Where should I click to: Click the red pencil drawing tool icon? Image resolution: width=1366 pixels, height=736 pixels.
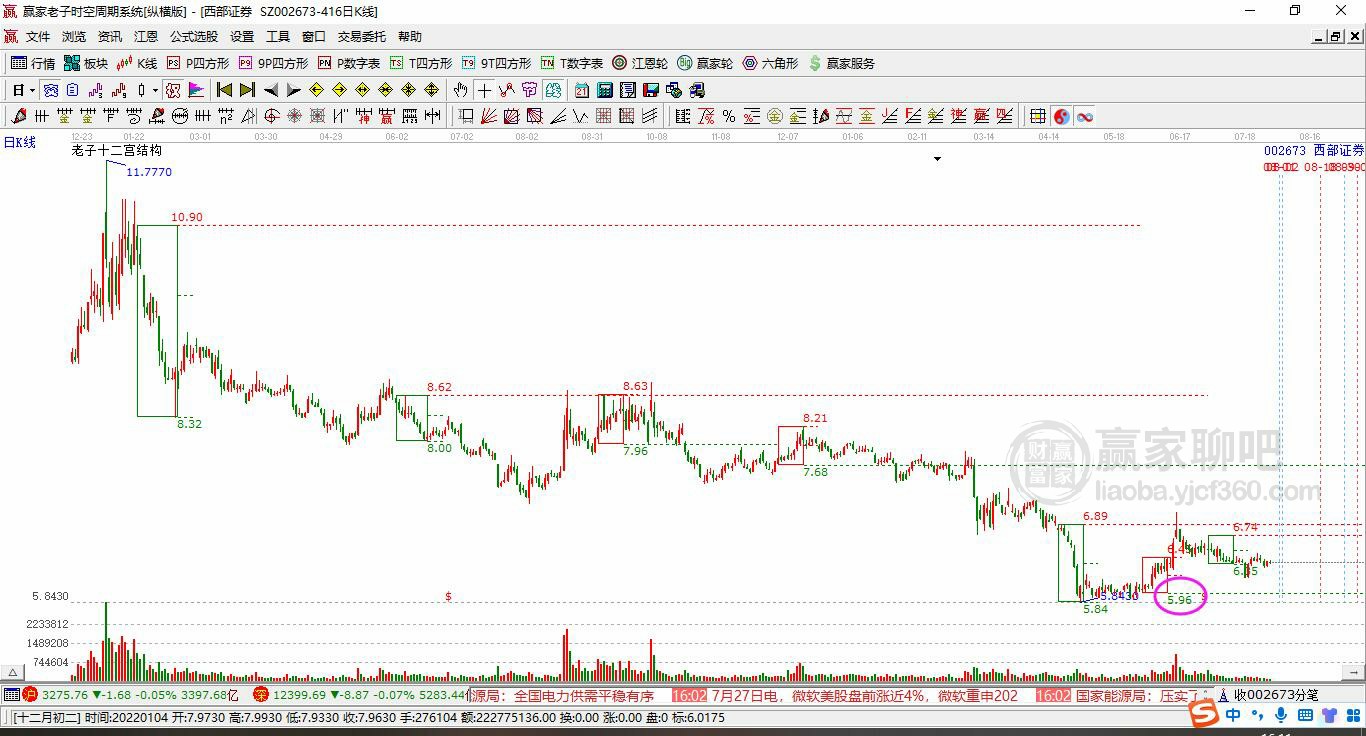point(18,116)
